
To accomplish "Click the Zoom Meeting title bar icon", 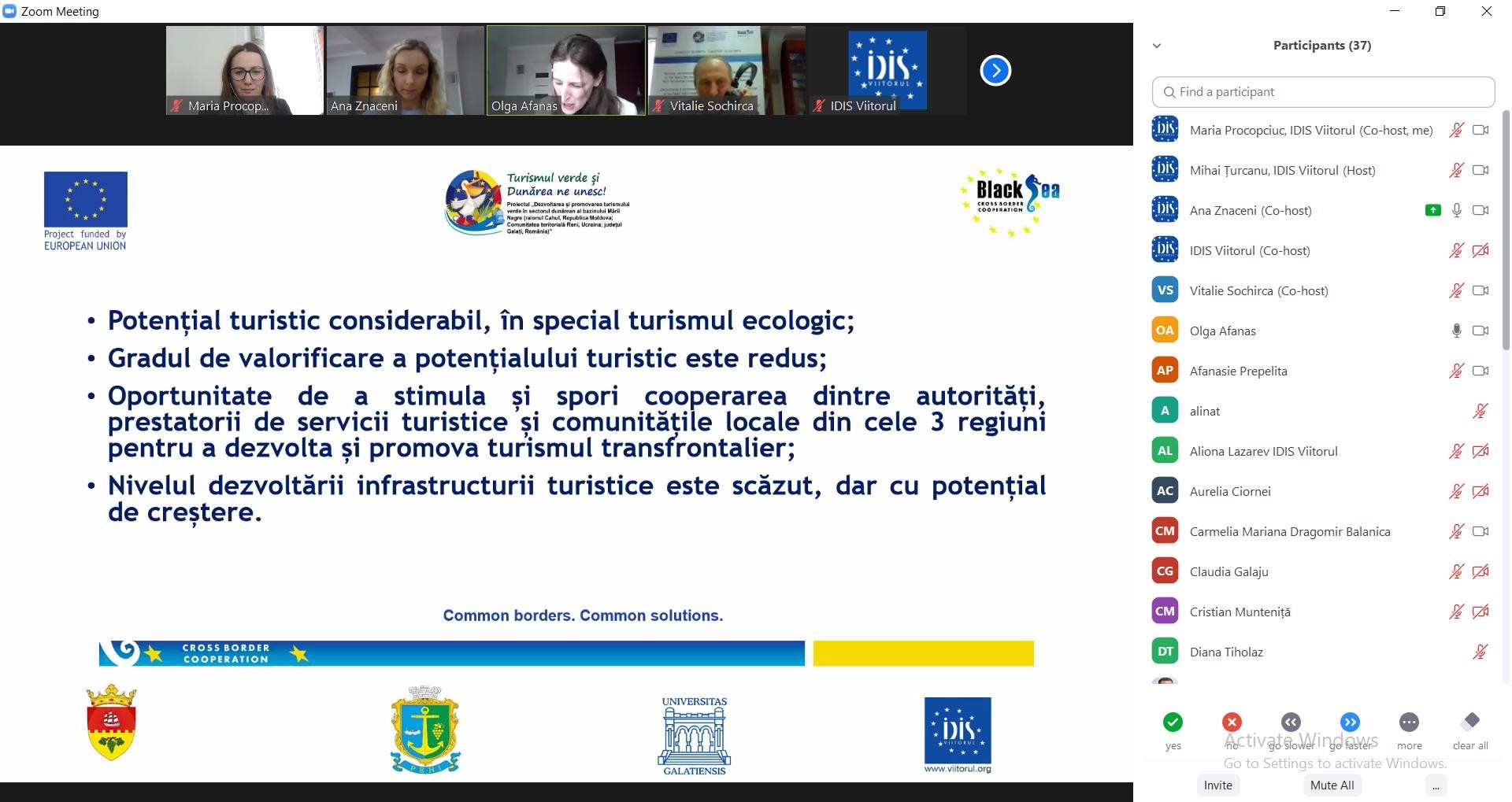I will [x=10, y=11].
